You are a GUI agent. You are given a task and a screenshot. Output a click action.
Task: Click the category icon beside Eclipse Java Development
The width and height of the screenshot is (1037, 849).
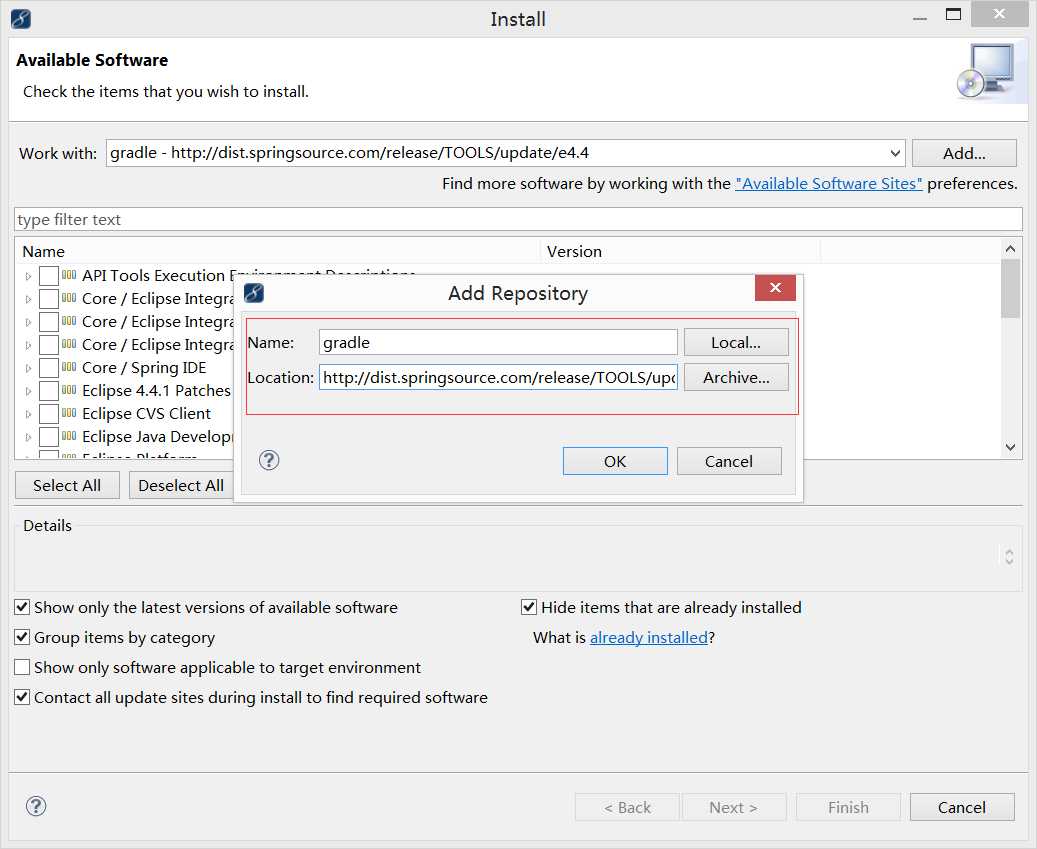(69, 435)
